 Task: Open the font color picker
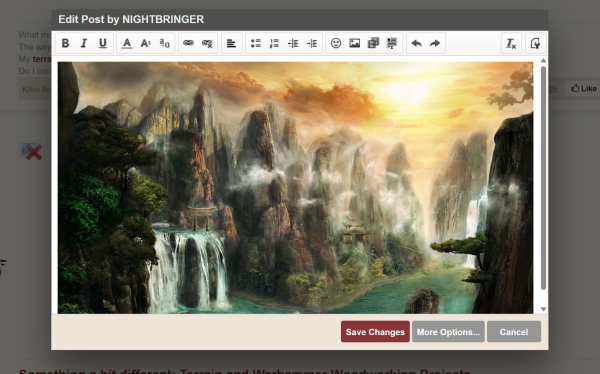click(x=127, y=43)
